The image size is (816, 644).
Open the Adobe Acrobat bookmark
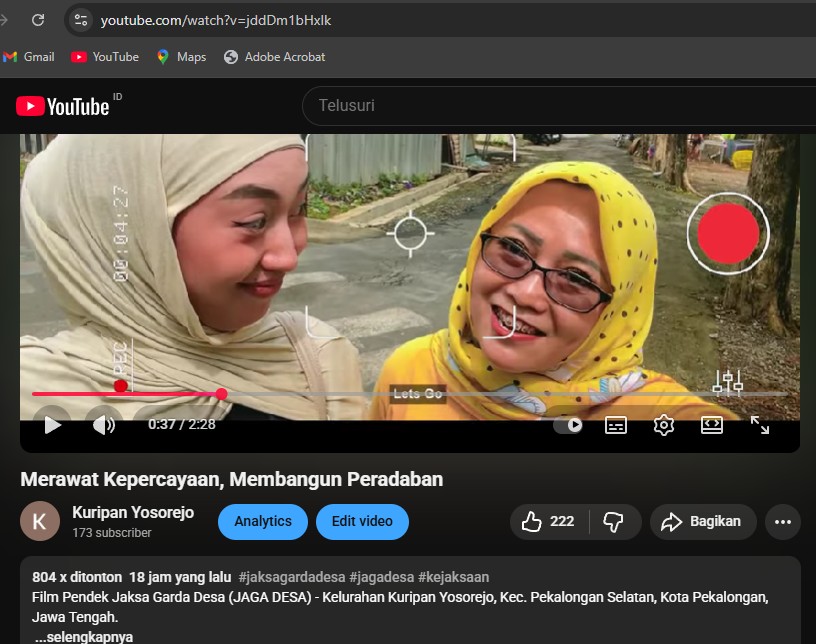click(275, 57)
